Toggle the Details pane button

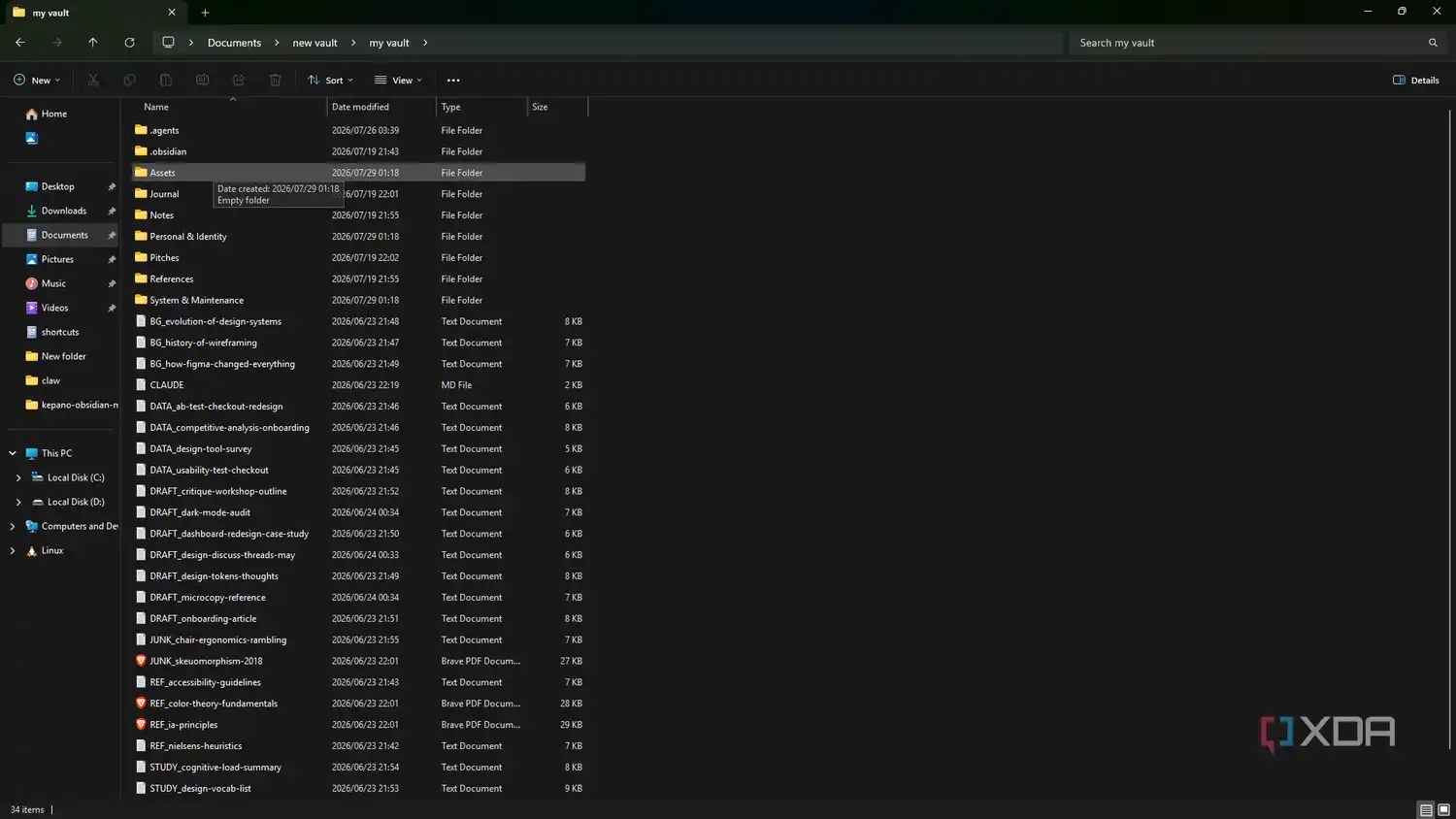(1416, 81)
